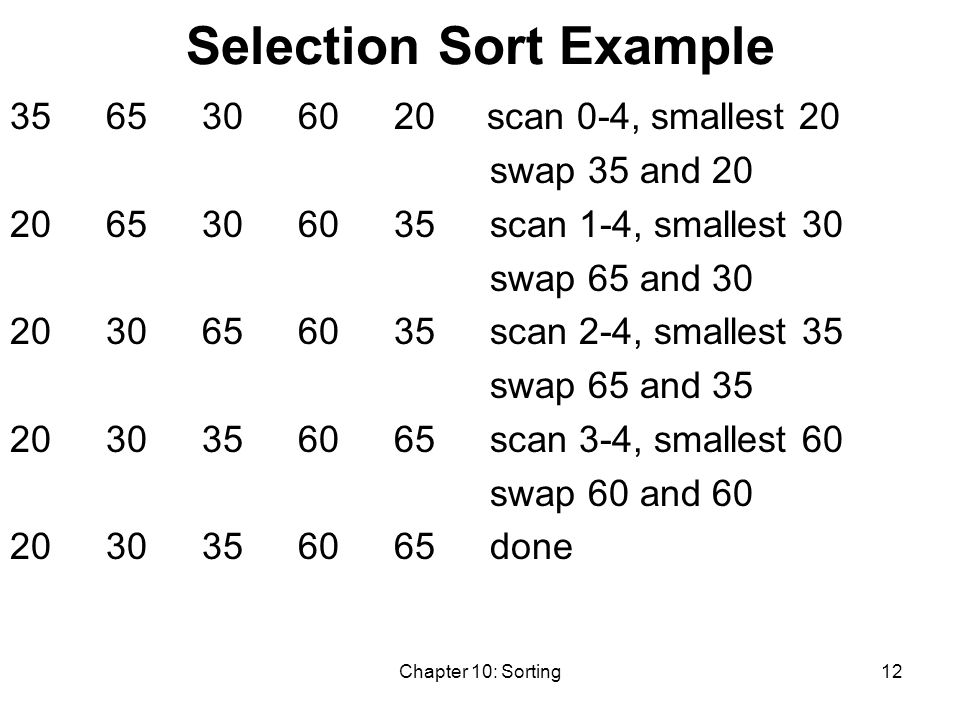Click 35 ending the third row
Image resolution: width=960 pixels, height=720 pixels.
pyautogui.click(x=414, y=332)
